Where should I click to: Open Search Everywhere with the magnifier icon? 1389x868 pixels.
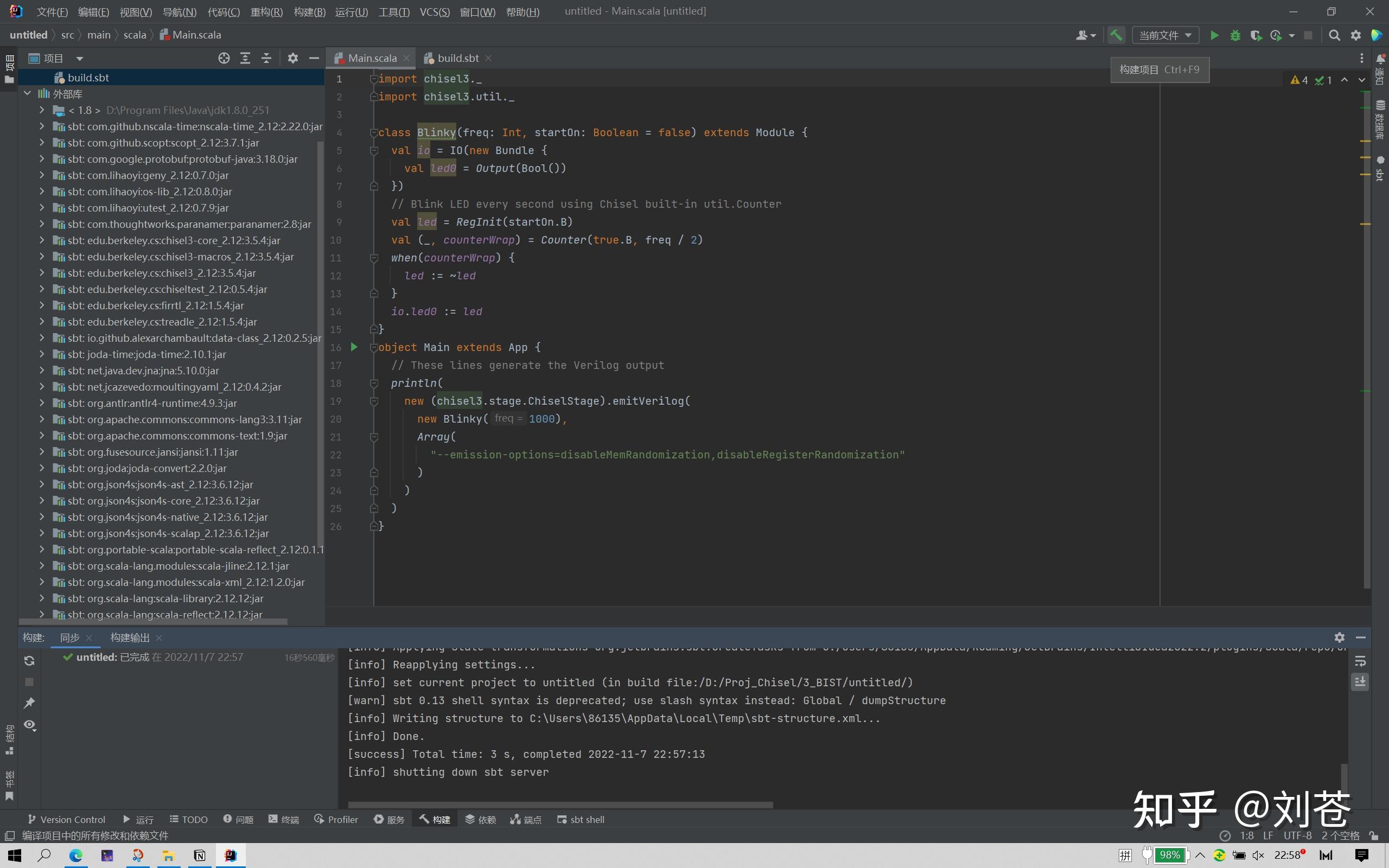click(1335, 35)
